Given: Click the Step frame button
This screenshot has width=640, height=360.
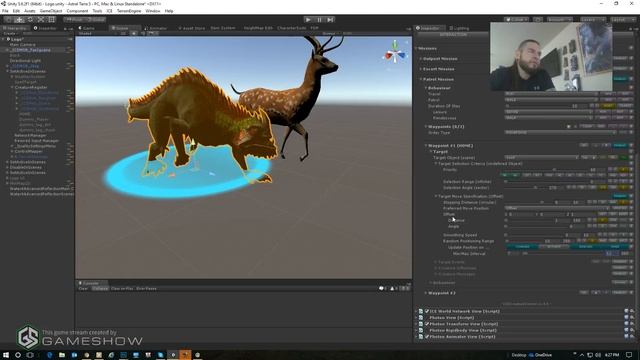Looking at the screenshot, I should click(x=330, y=19).
